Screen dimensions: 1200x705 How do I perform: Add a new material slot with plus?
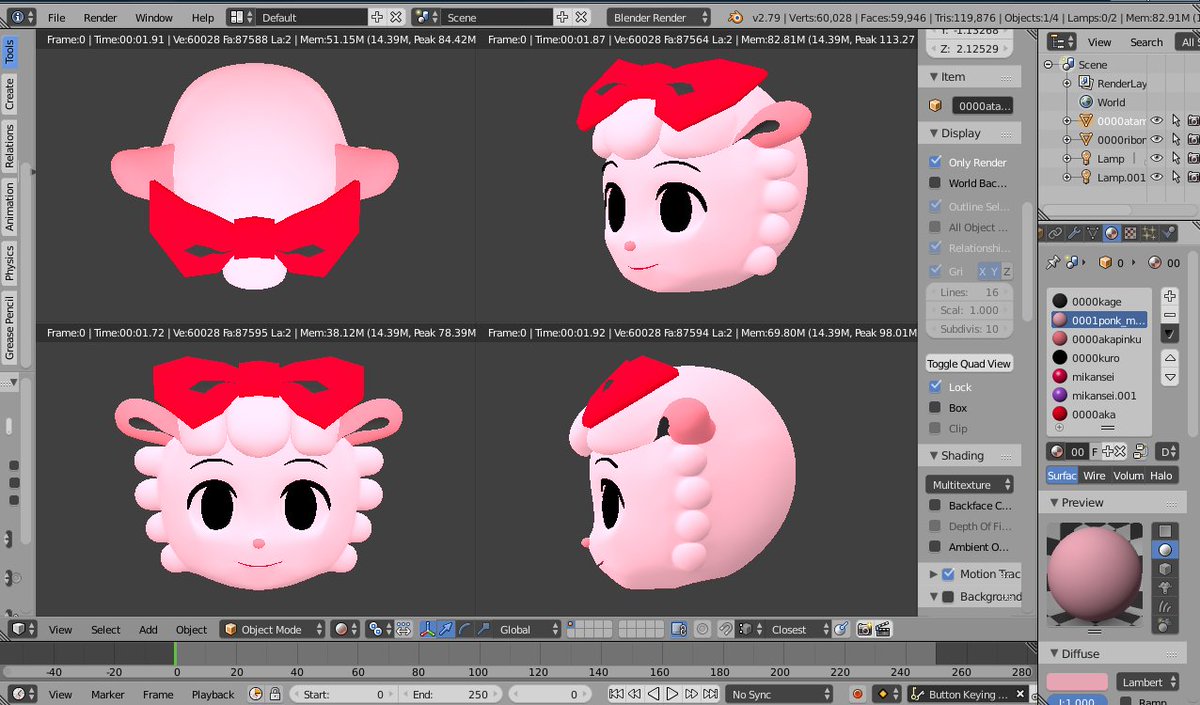pos(1170,296)
